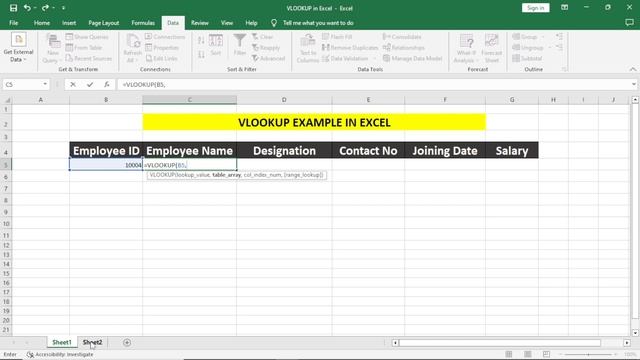
Task: Click Consolidate
Action: click(x=402, y=37)
